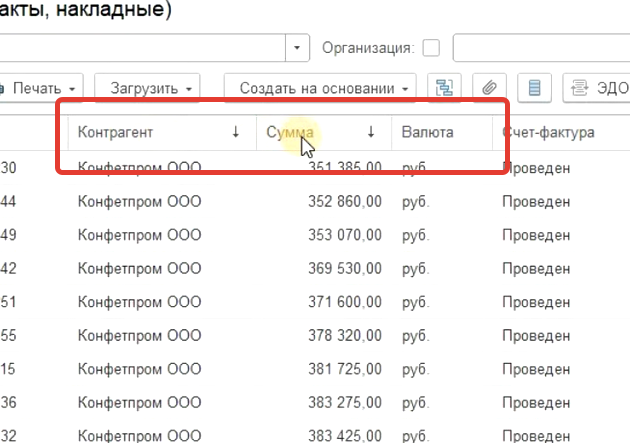Screen dimensions: 630x443
Task: Select the row with sum 381 725,00
Action: click(315, 369)
